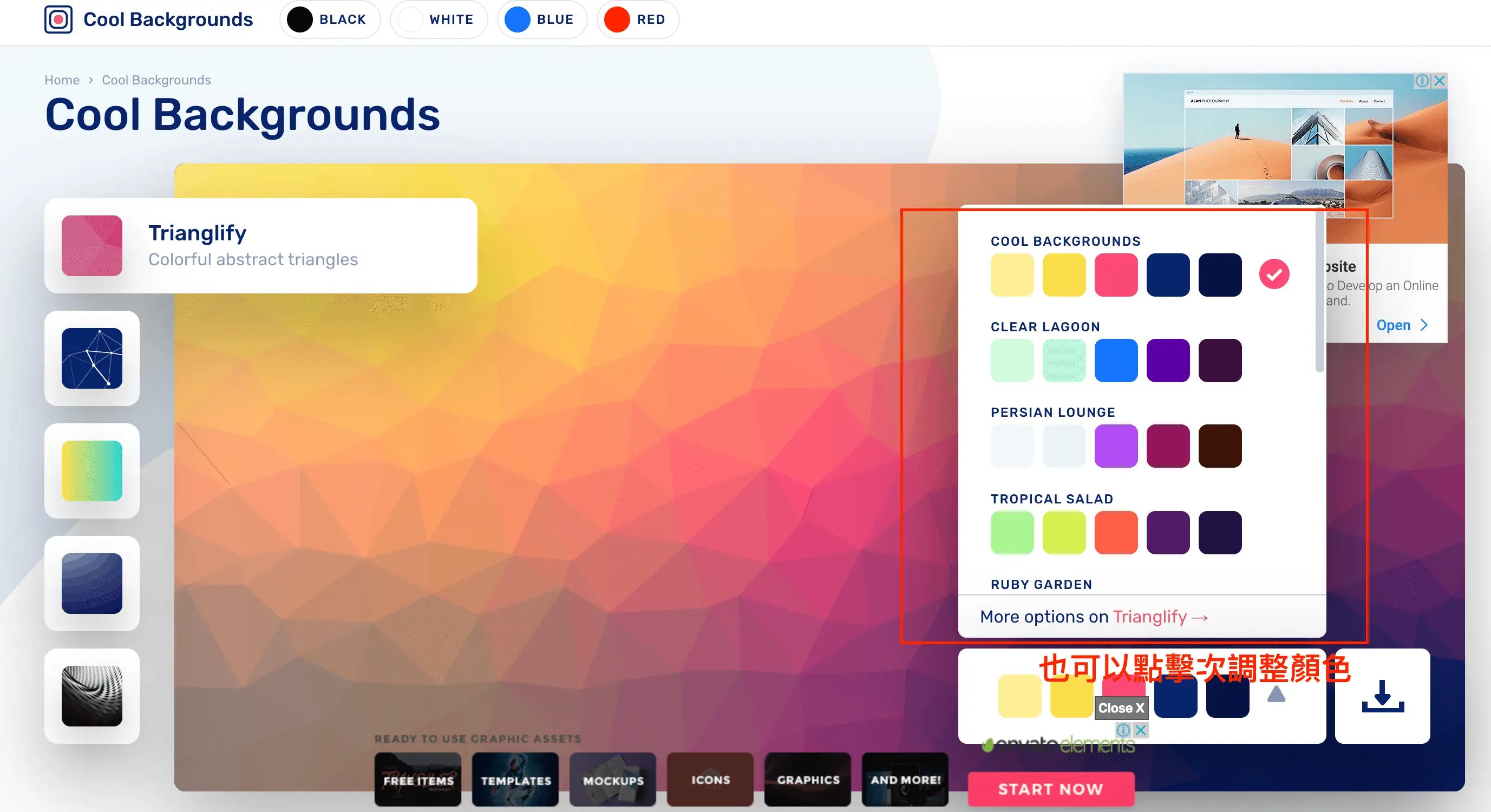Viewport: 1491px width, 812px height.
Task: Click the START NOW button
Action: click(1051, 789)
